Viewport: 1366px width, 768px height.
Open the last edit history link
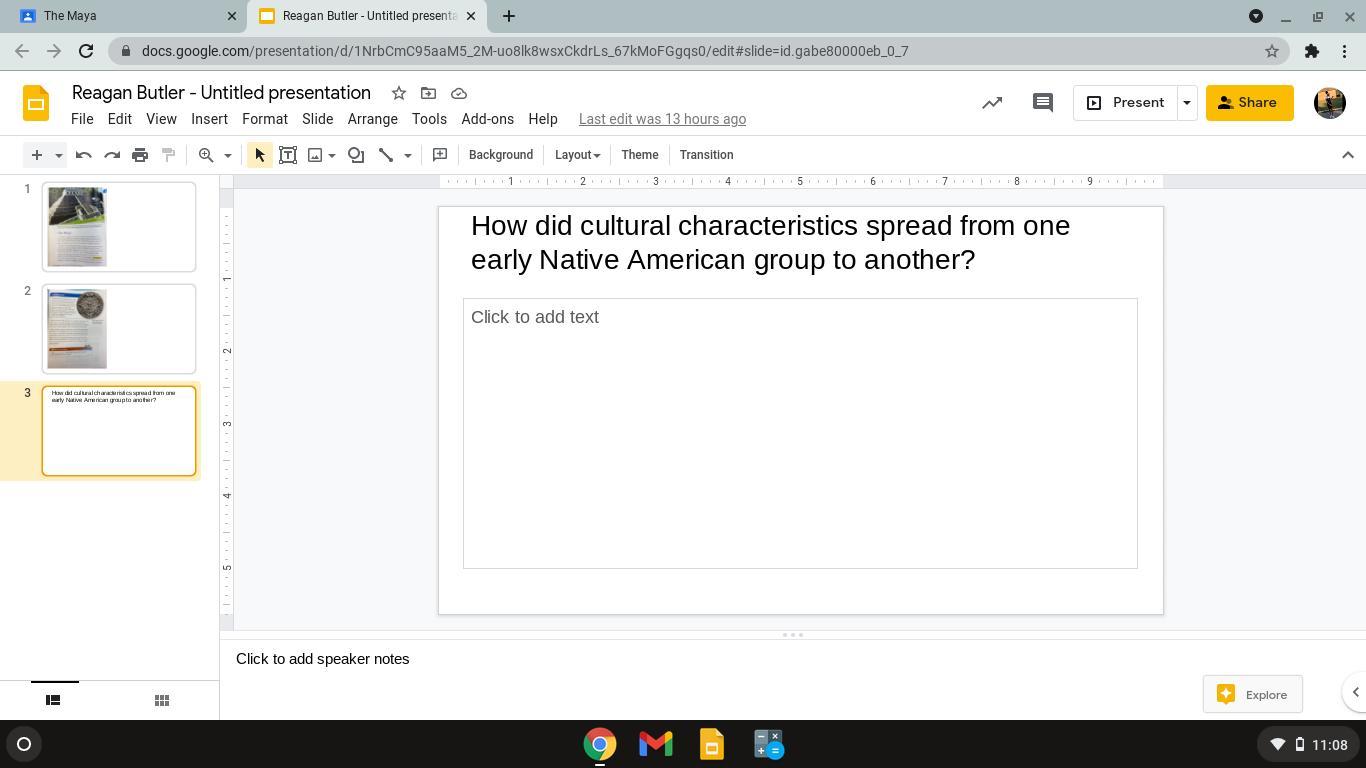point(662,119)
